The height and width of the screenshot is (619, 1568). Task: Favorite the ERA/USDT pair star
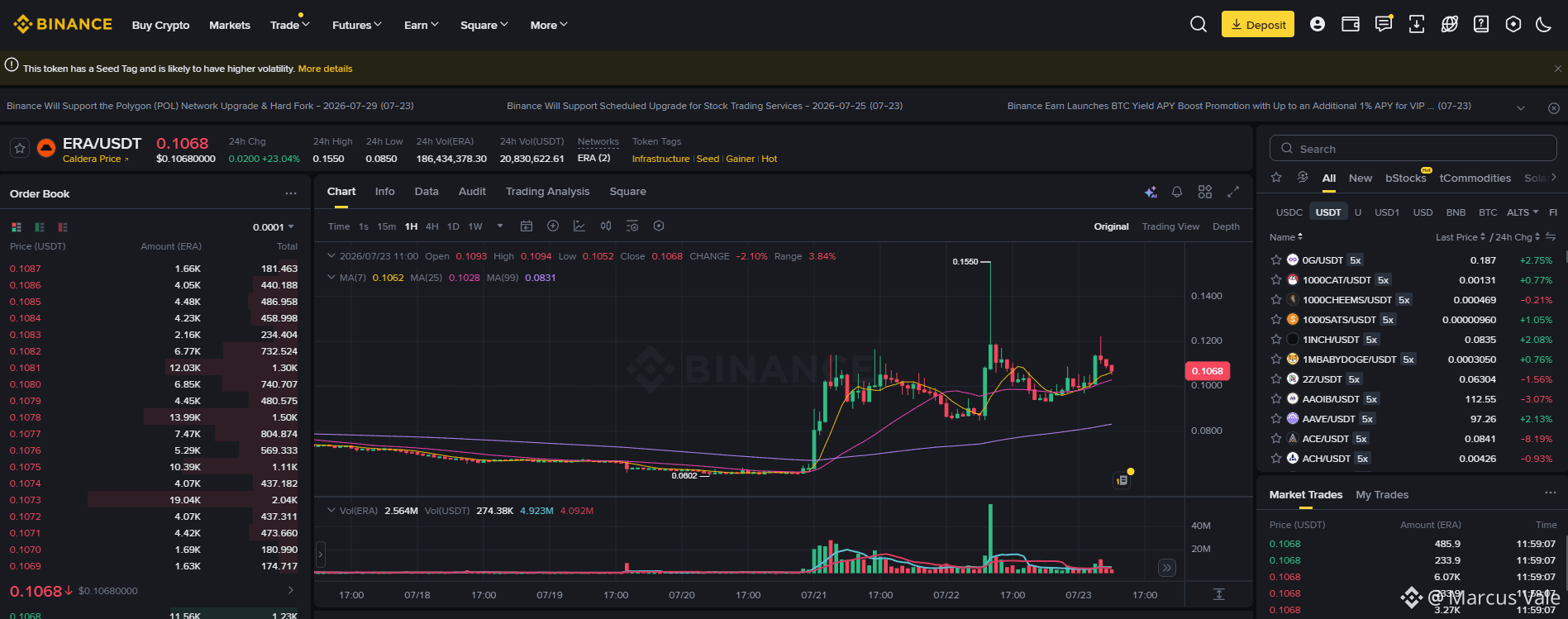point(20,148)
